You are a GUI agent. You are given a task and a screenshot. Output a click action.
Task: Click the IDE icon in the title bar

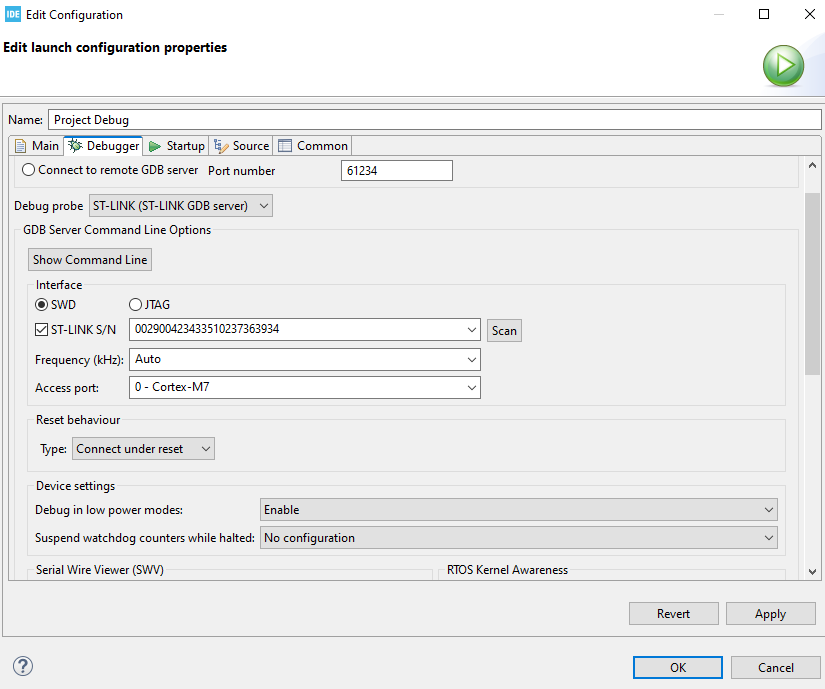[12, 14]
